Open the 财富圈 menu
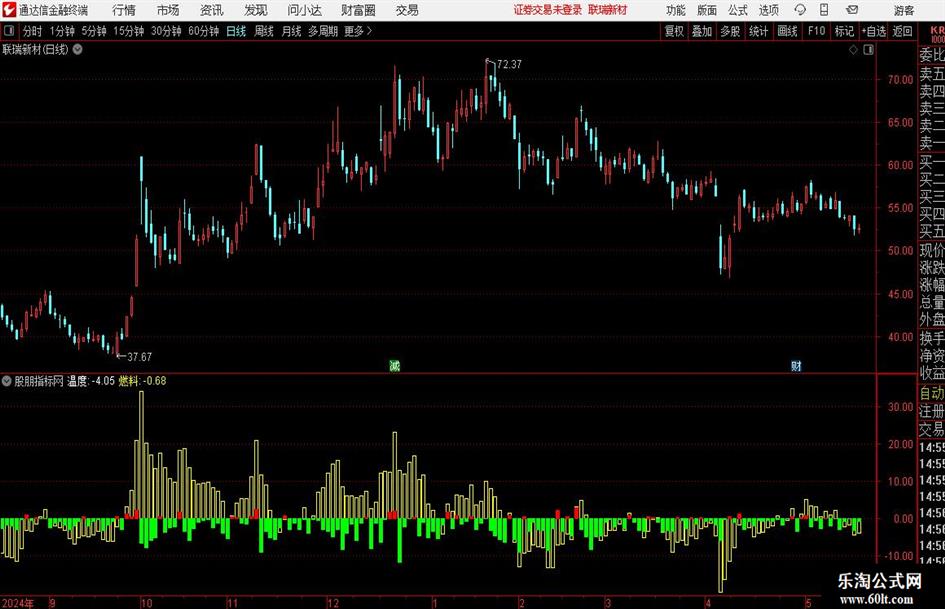Screen dimensions: 945x609 [x=358, y=10]
